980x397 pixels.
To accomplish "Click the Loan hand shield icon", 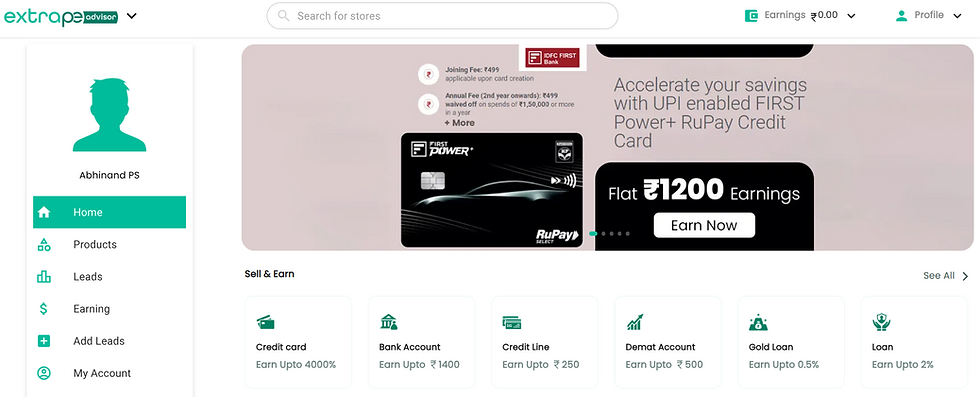I will [x=881, y=323].
